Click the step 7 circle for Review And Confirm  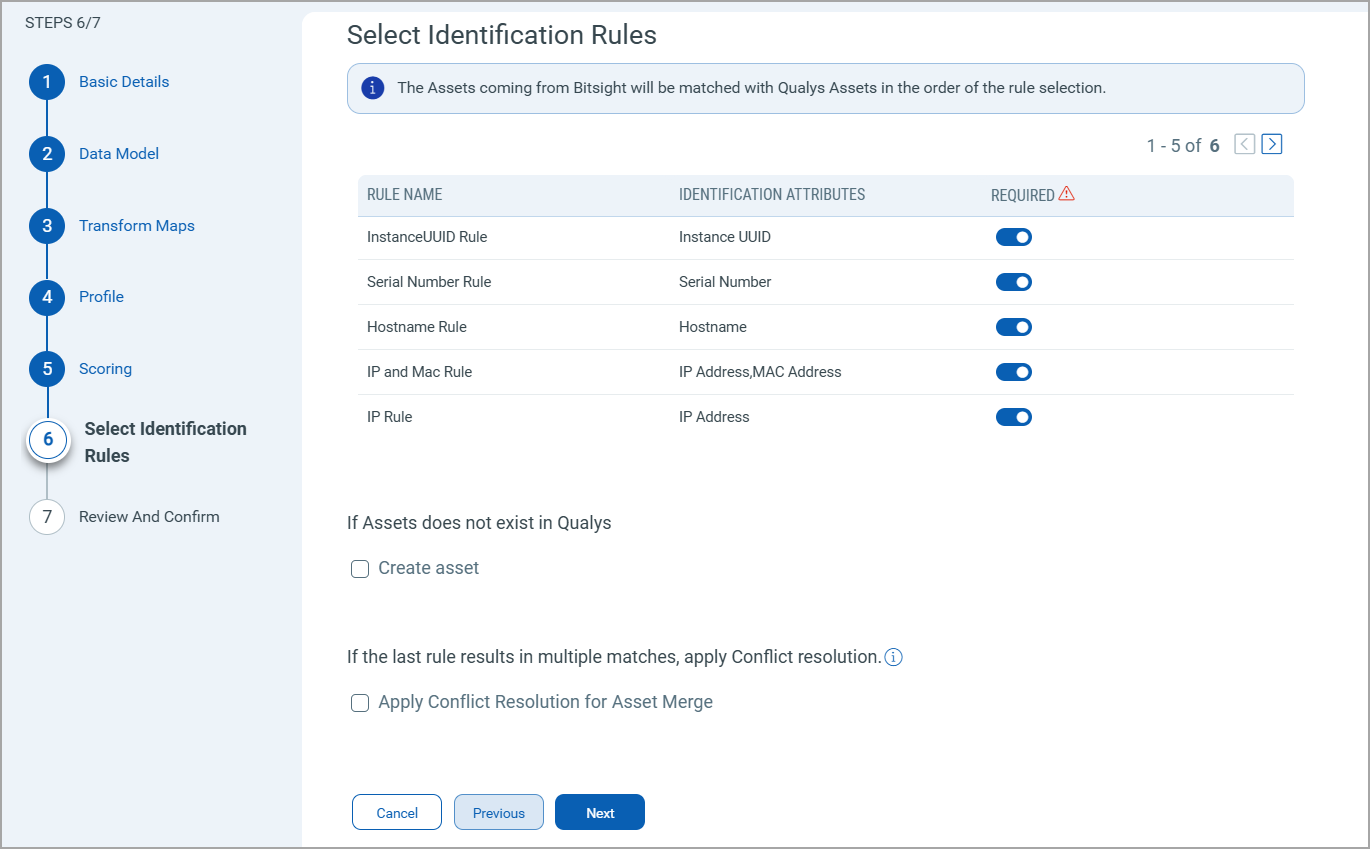pos(46,517)
